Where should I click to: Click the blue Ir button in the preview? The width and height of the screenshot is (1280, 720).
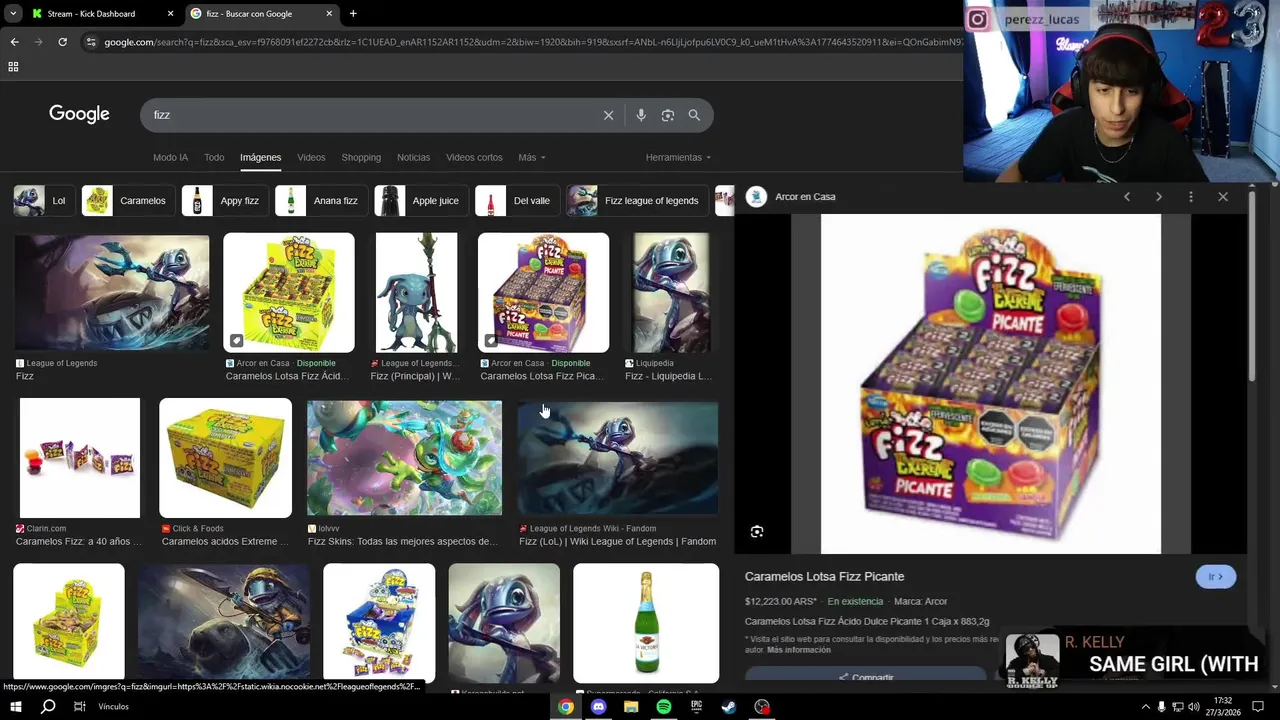1216,577
